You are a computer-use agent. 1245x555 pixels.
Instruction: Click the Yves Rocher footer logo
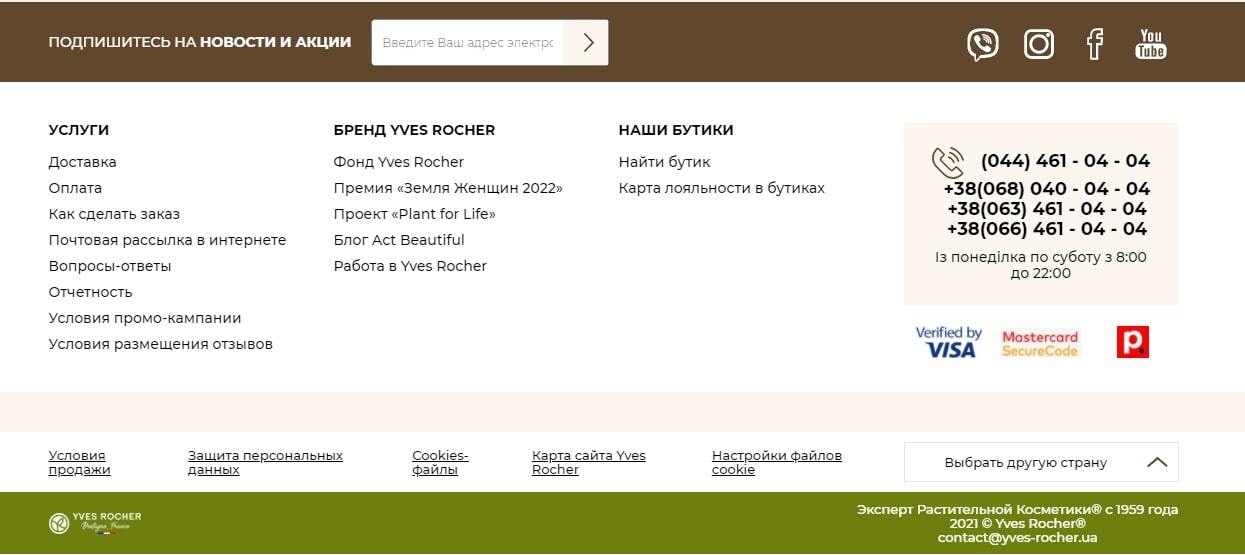tap(95, 523)
